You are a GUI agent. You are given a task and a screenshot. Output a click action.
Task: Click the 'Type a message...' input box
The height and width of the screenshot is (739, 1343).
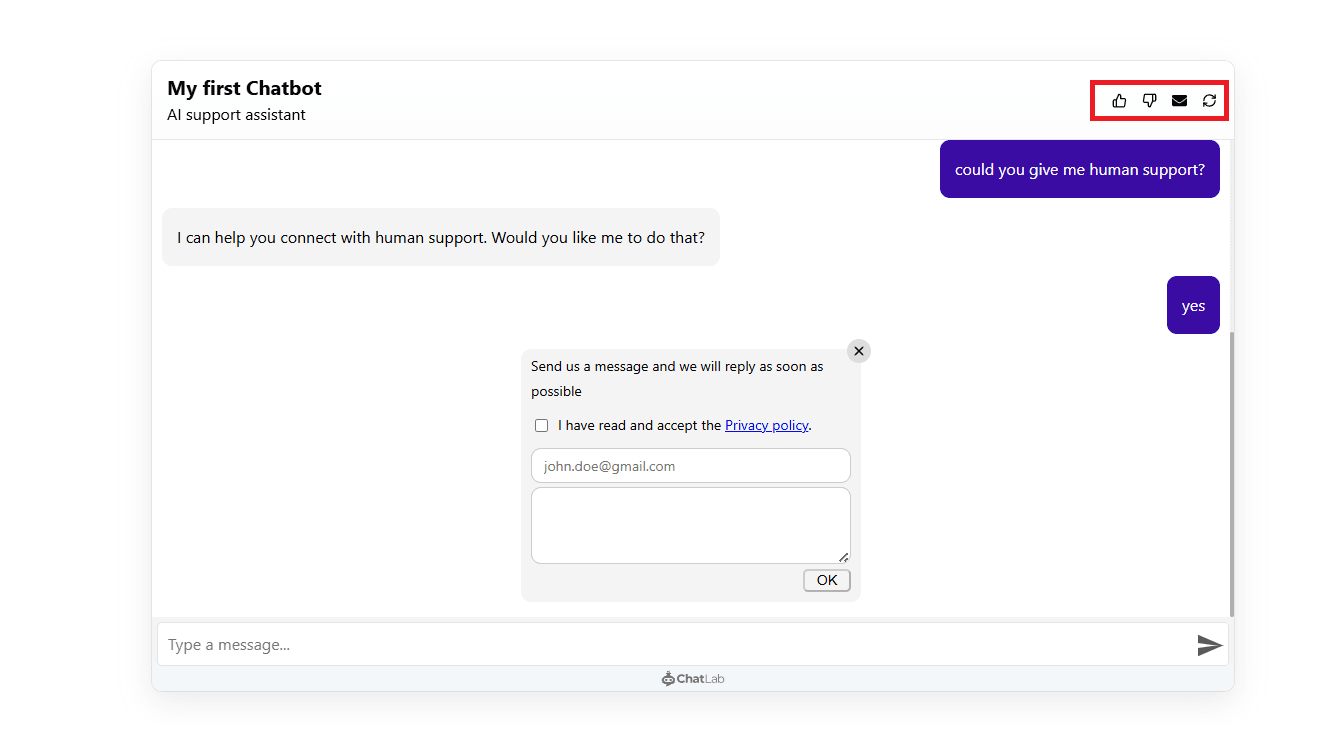coord(675,645)
